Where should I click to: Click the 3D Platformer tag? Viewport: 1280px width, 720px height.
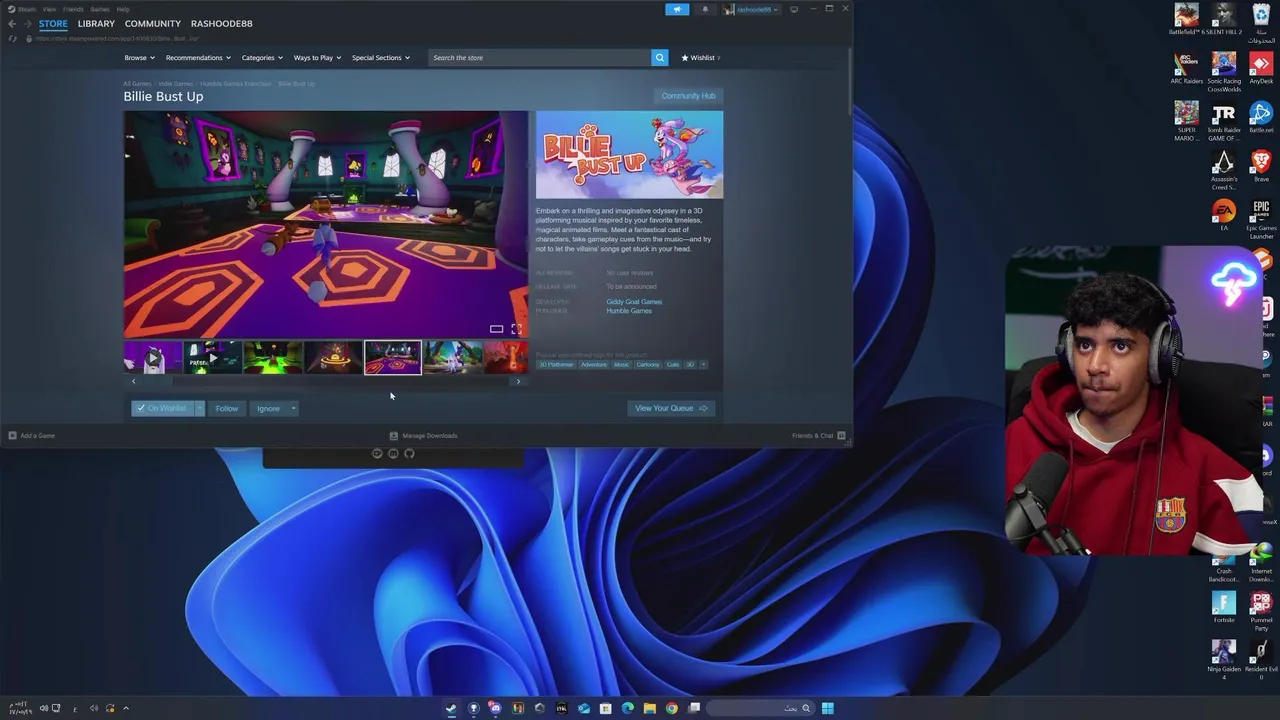[557, 364]
